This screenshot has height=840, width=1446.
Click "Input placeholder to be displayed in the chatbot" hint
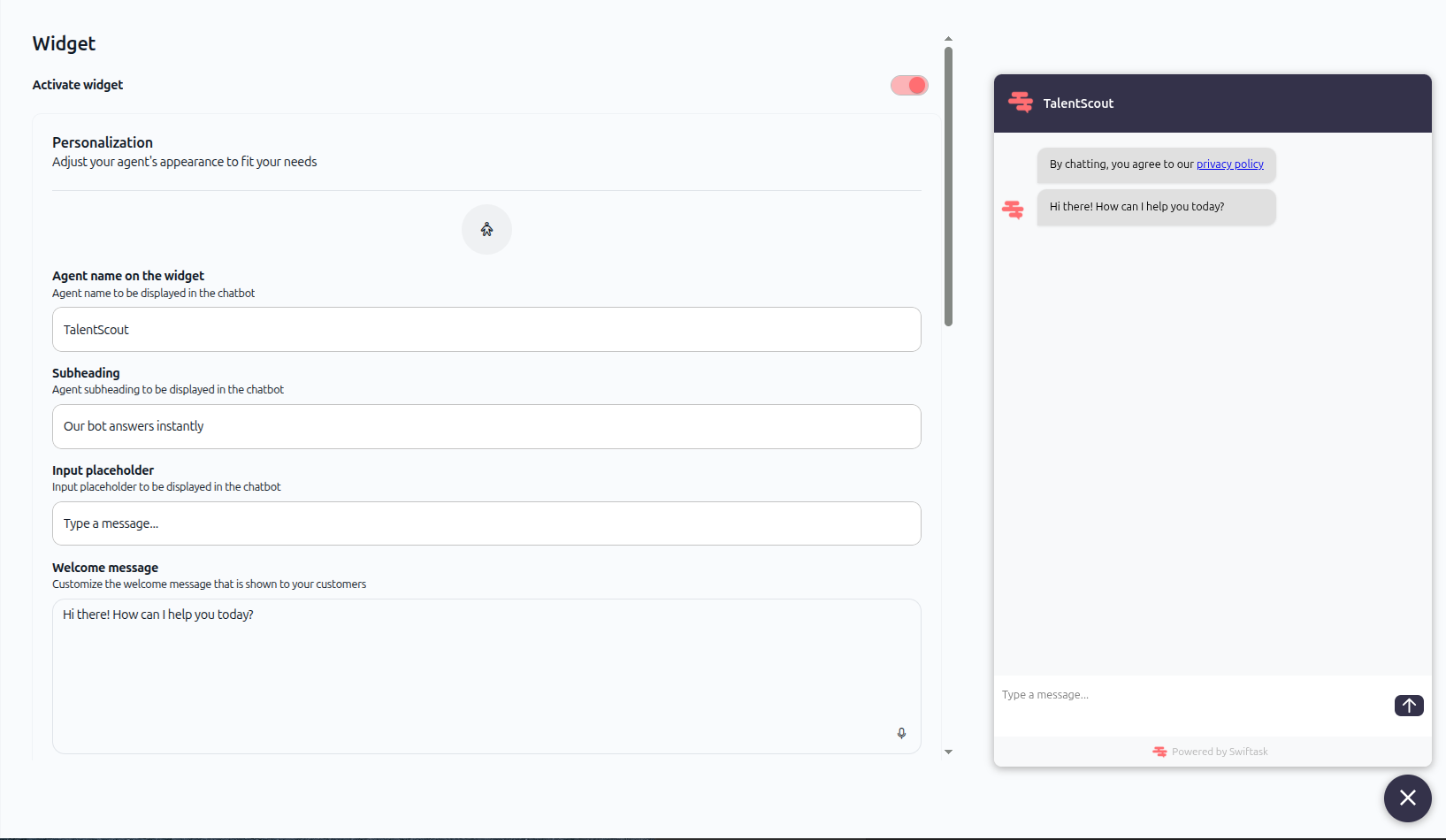tap(166, 487)
